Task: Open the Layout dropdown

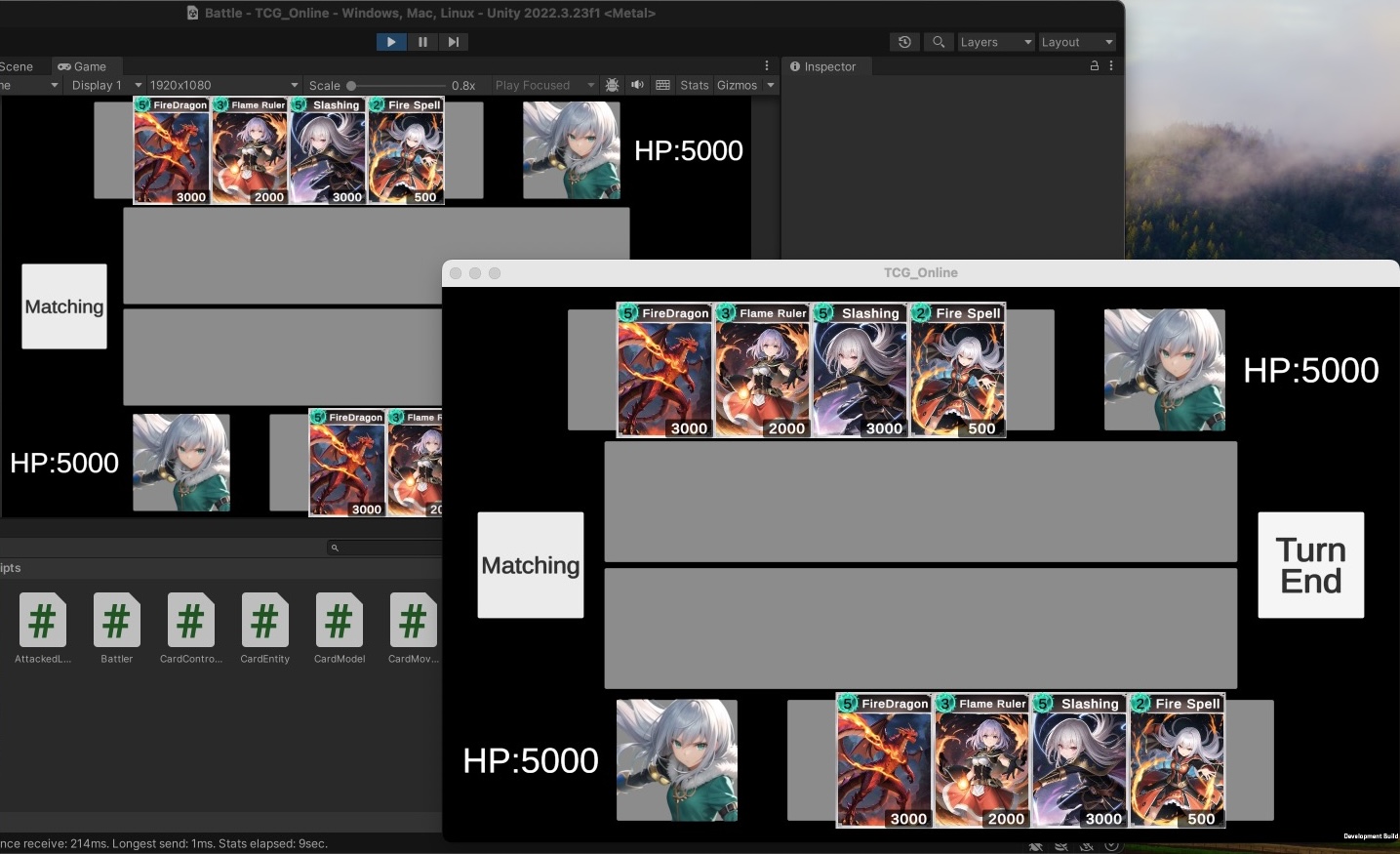Action: point(1076,42)
